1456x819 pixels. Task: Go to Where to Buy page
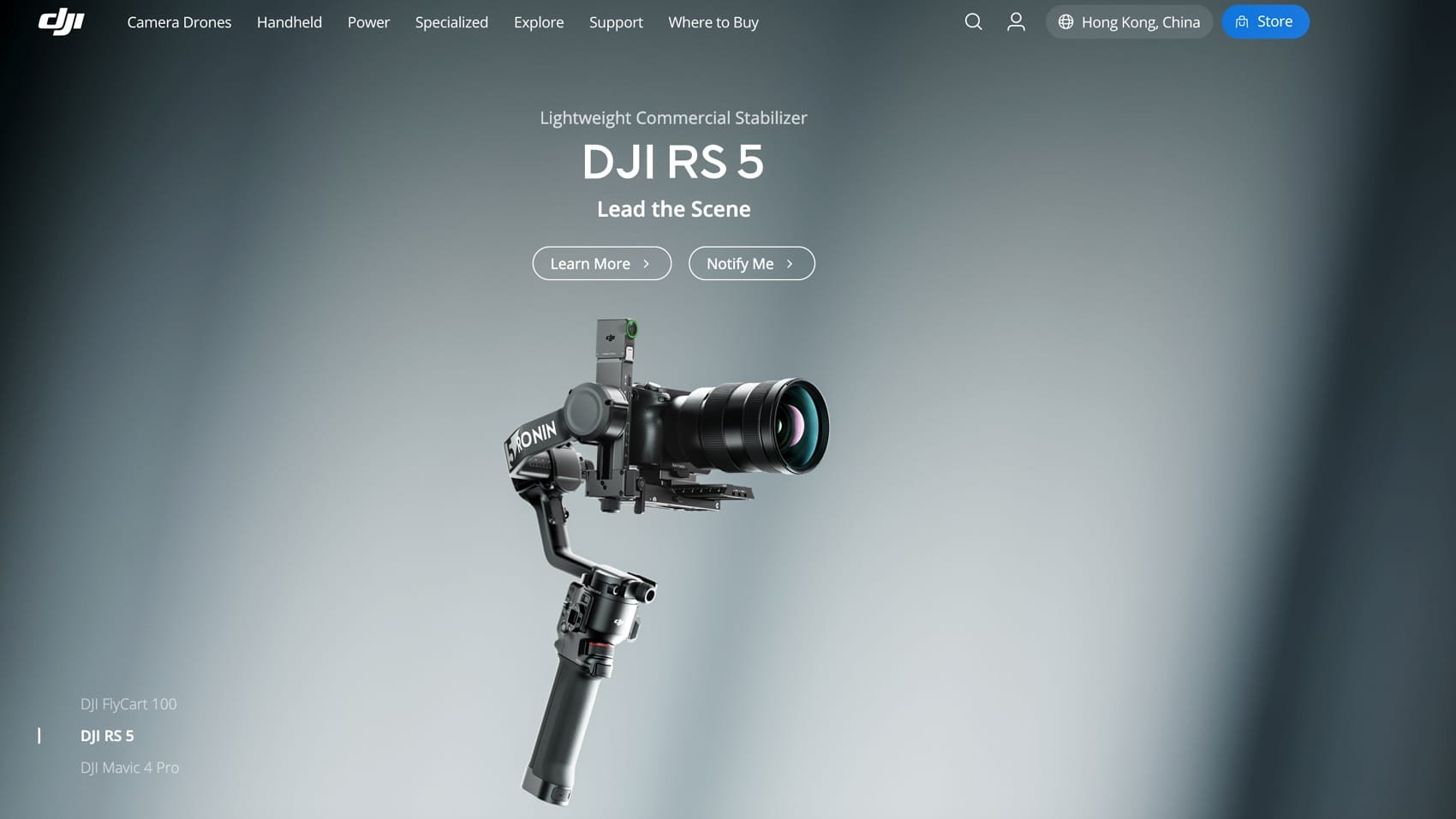[713, 22]
